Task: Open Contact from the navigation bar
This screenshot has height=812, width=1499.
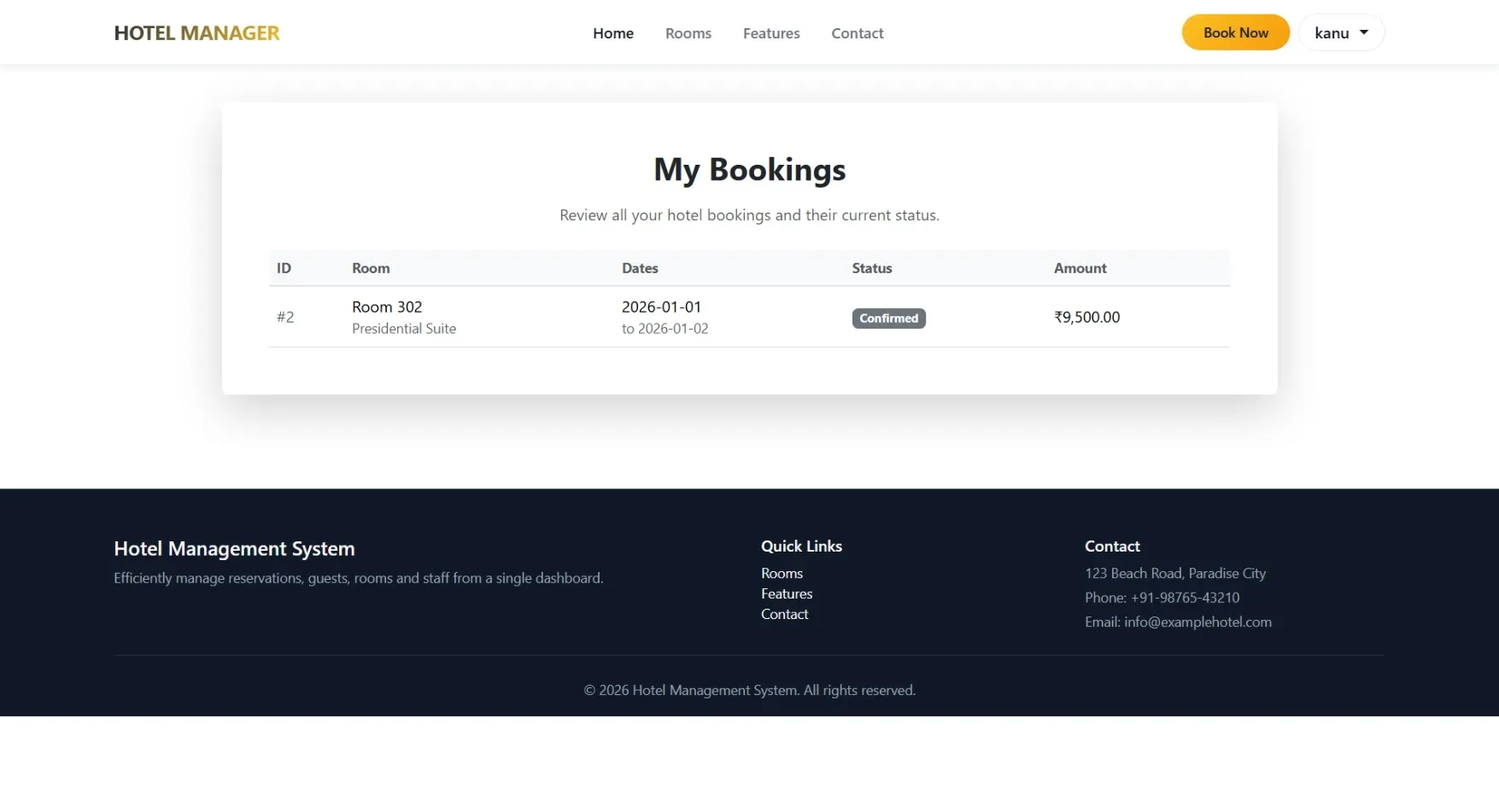Action: 857,32
